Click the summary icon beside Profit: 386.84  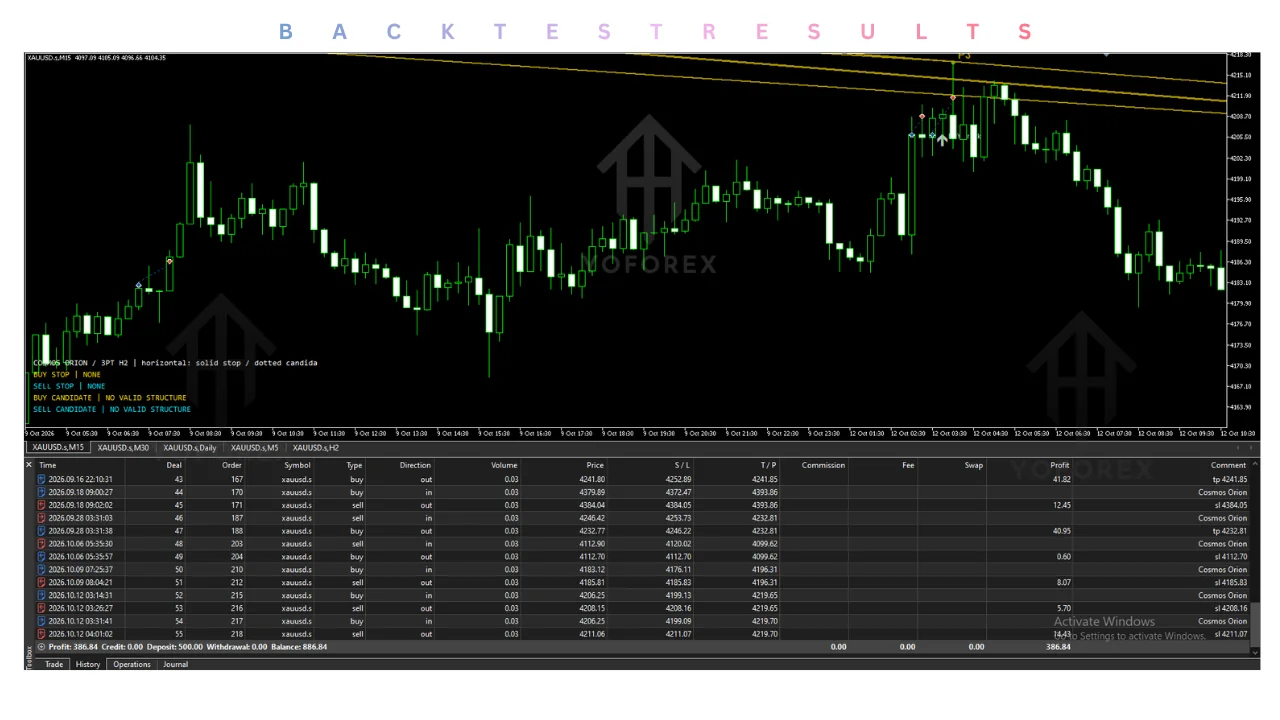click(x=41, y=647)
